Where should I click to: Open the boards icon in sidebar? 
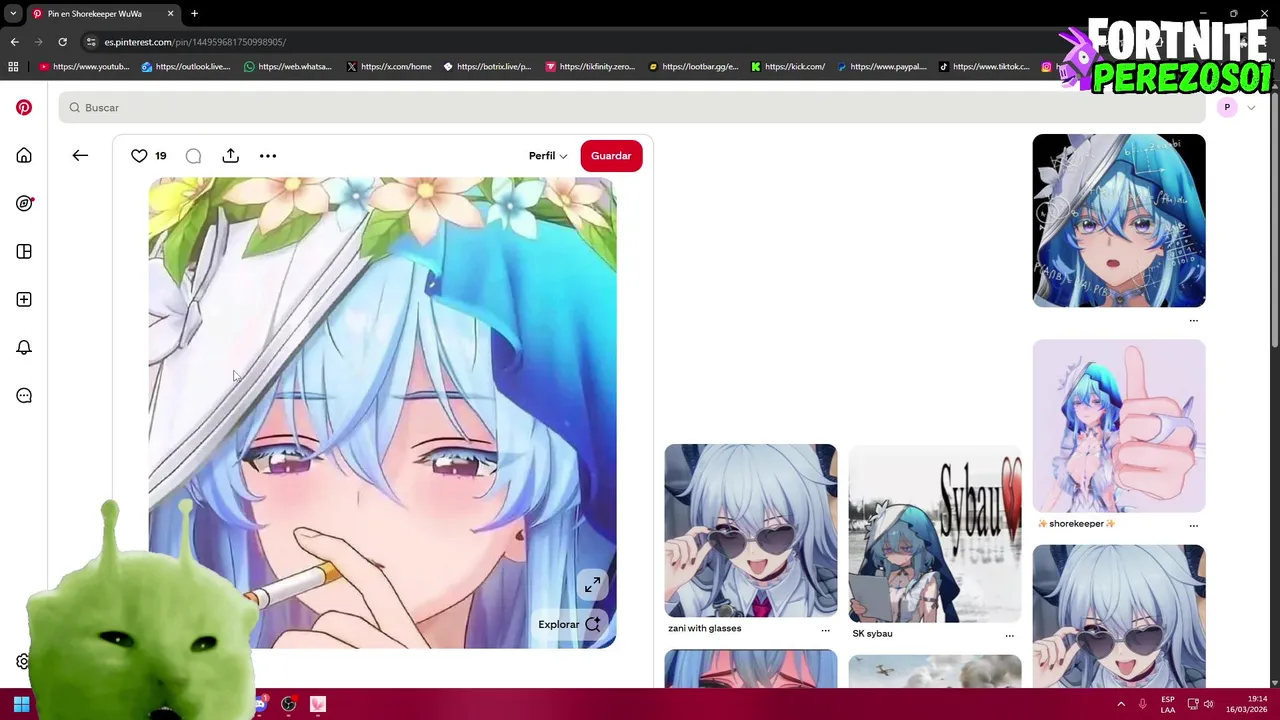tap(24, 251)
